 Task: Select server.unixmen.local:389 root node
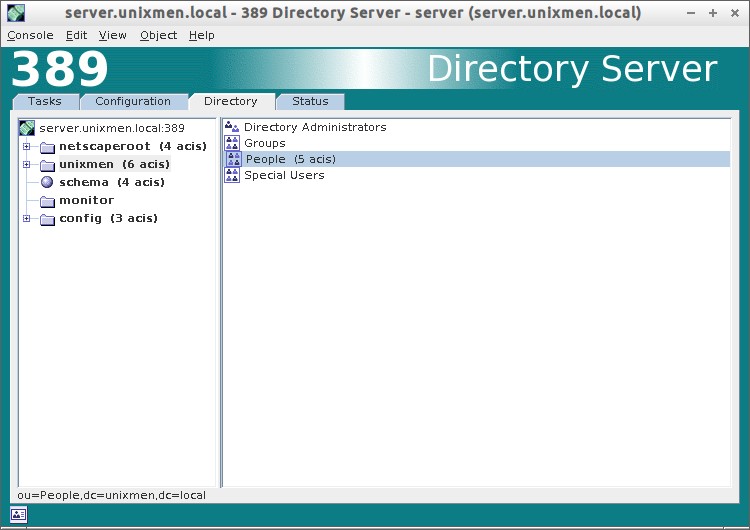pos(112,128)
